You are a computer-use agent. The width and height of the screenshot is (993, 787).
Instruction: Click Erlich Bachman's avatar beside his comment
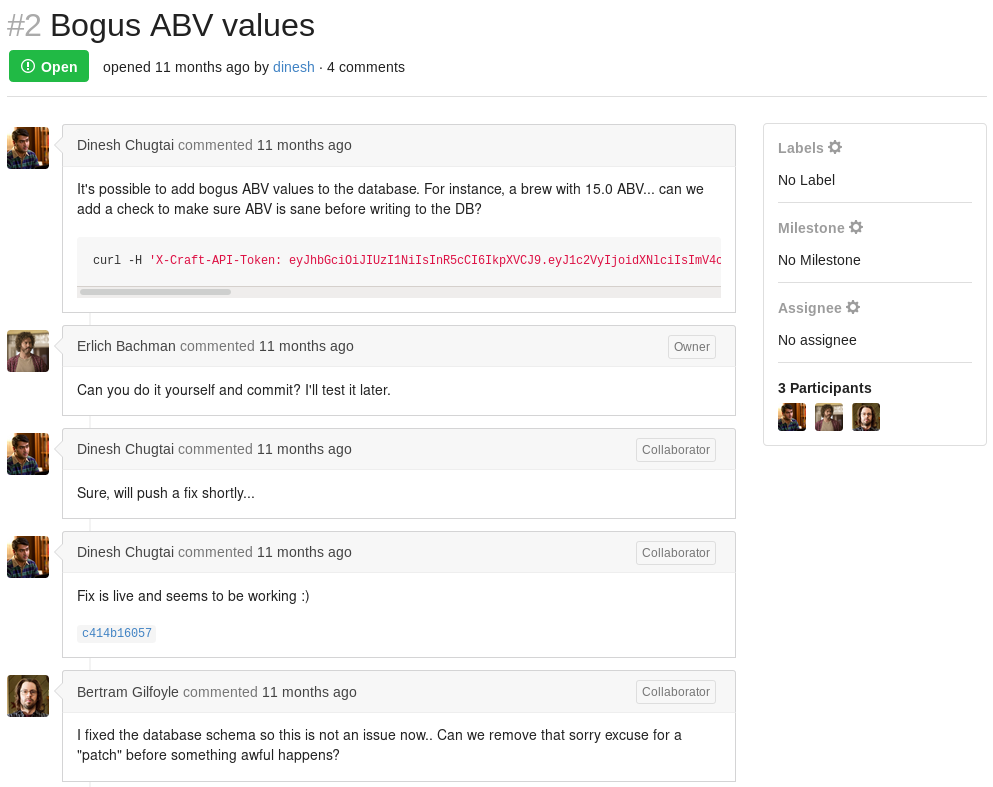tap(28, 351)
